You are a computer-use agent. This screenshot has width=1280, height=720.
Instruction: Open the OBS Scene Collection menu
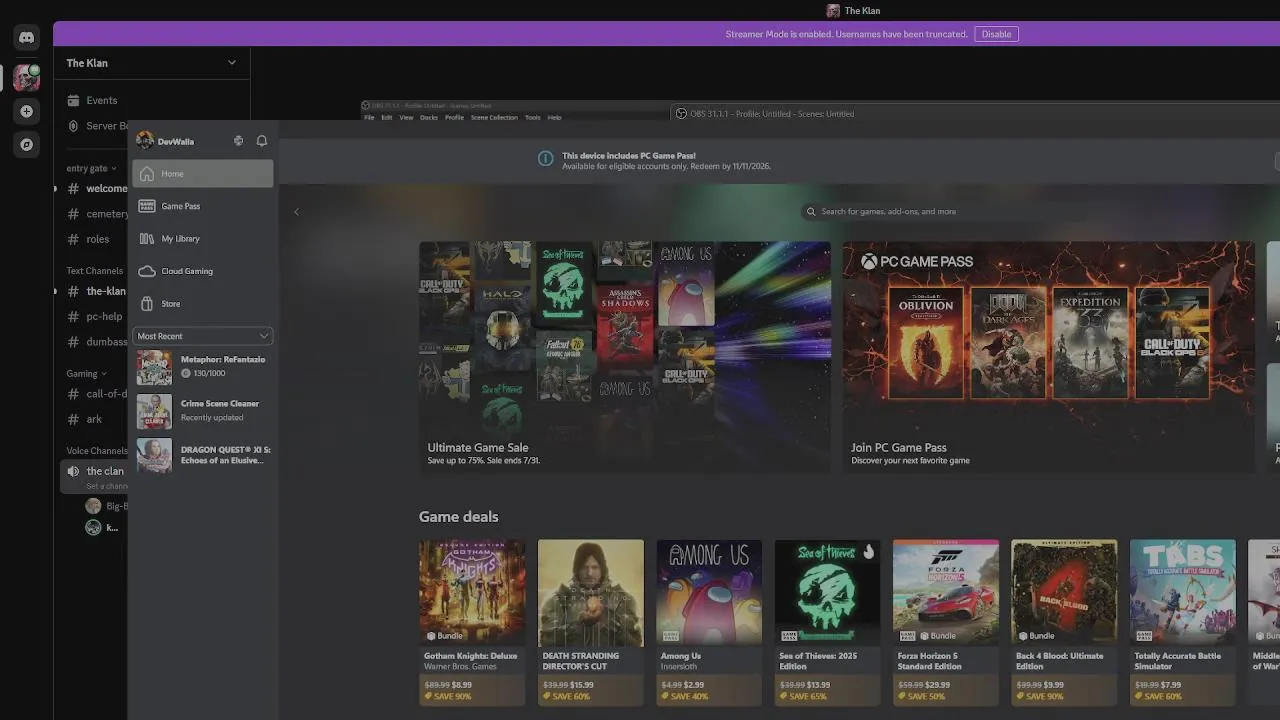point(494,117)
